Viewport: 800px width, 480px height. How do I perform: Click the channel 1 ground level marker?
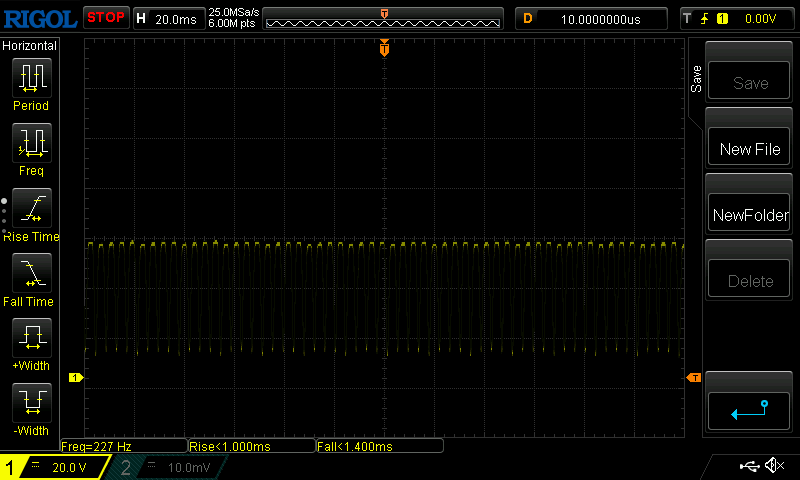(76, 377)
